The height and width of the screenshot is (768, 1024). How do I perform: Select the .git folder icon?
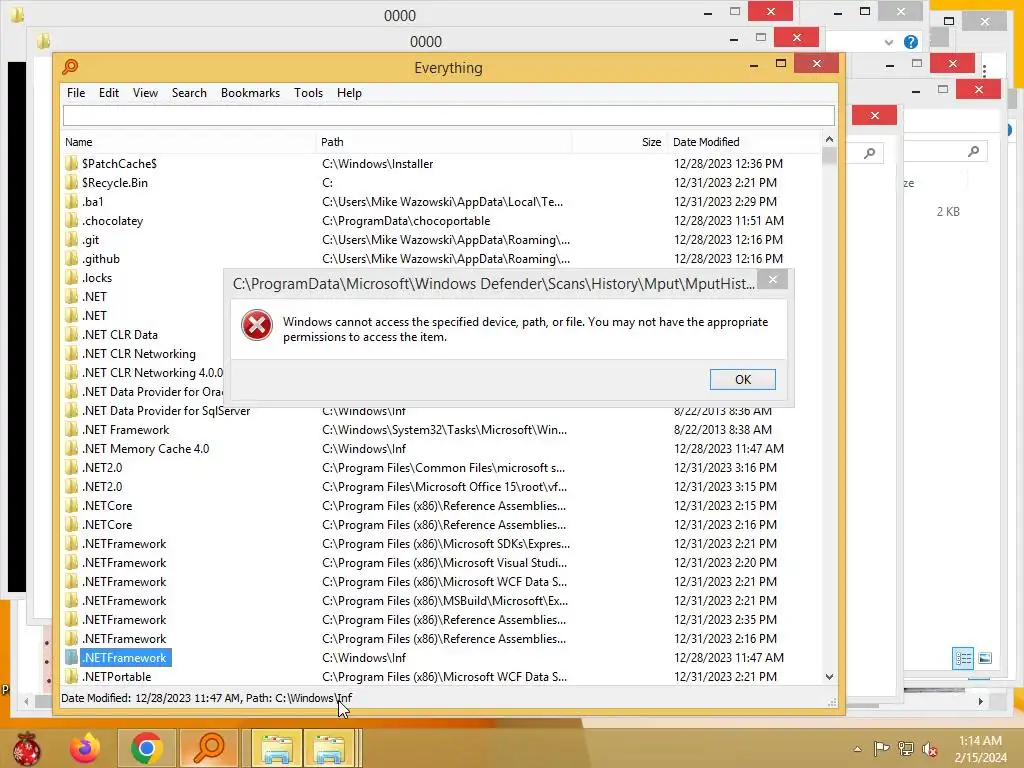pyautogui.click(x=71, y=239)
